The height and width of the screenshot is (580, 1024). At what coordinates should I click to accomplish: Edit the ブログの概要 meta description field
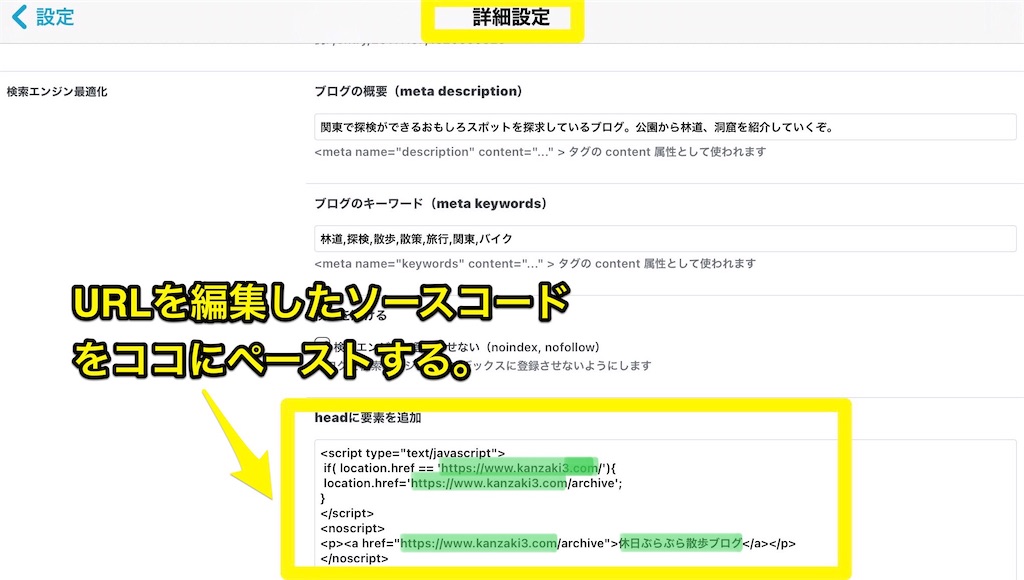click(x=665, y=127)
